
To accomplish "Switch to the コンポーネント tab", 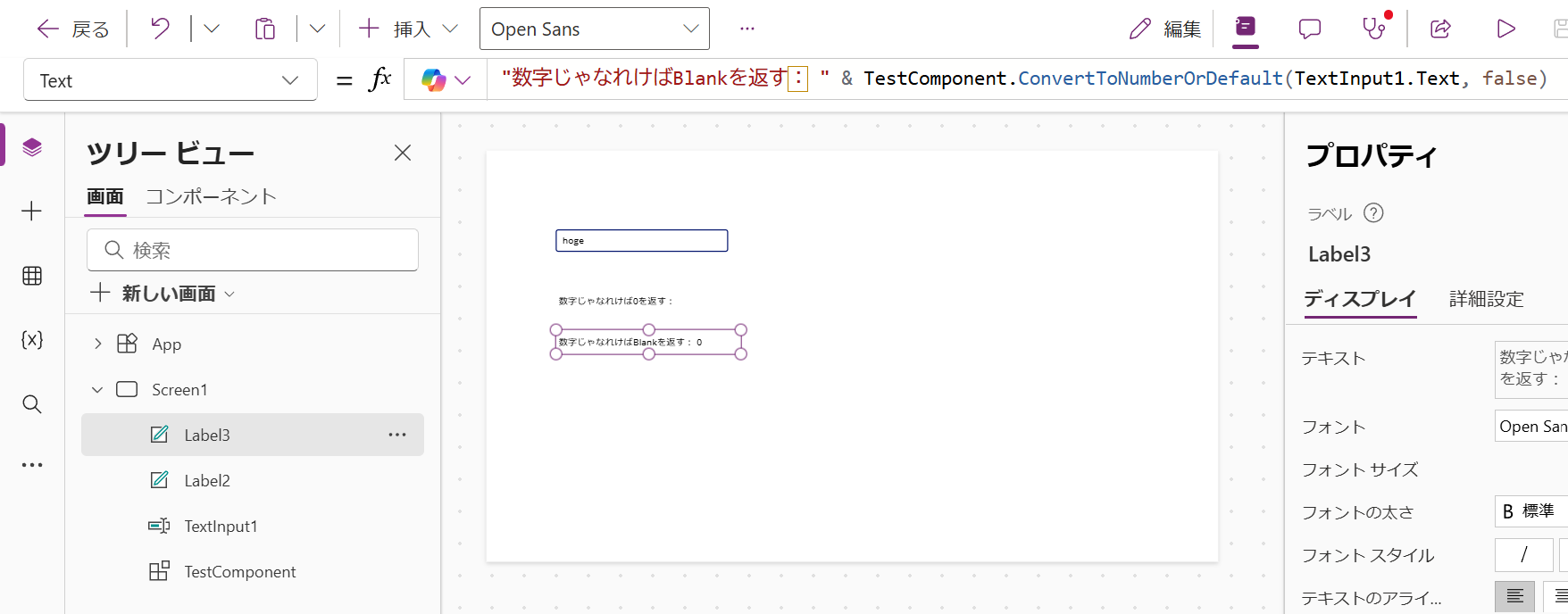I will coord(212,196).
